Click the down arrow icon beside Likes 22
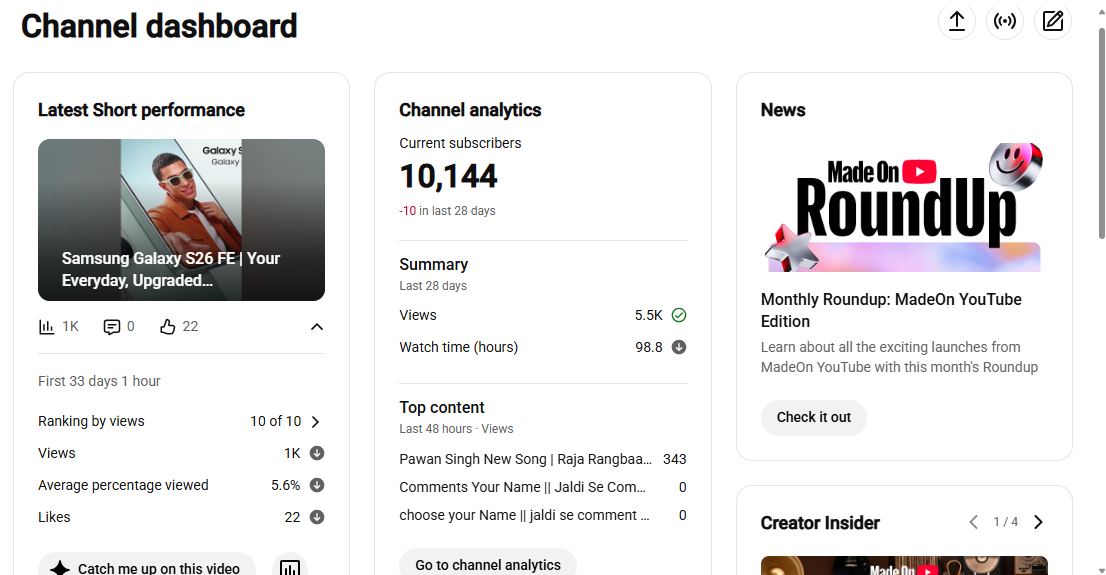Screen dimensions: 1106x575 coord(317,517)
